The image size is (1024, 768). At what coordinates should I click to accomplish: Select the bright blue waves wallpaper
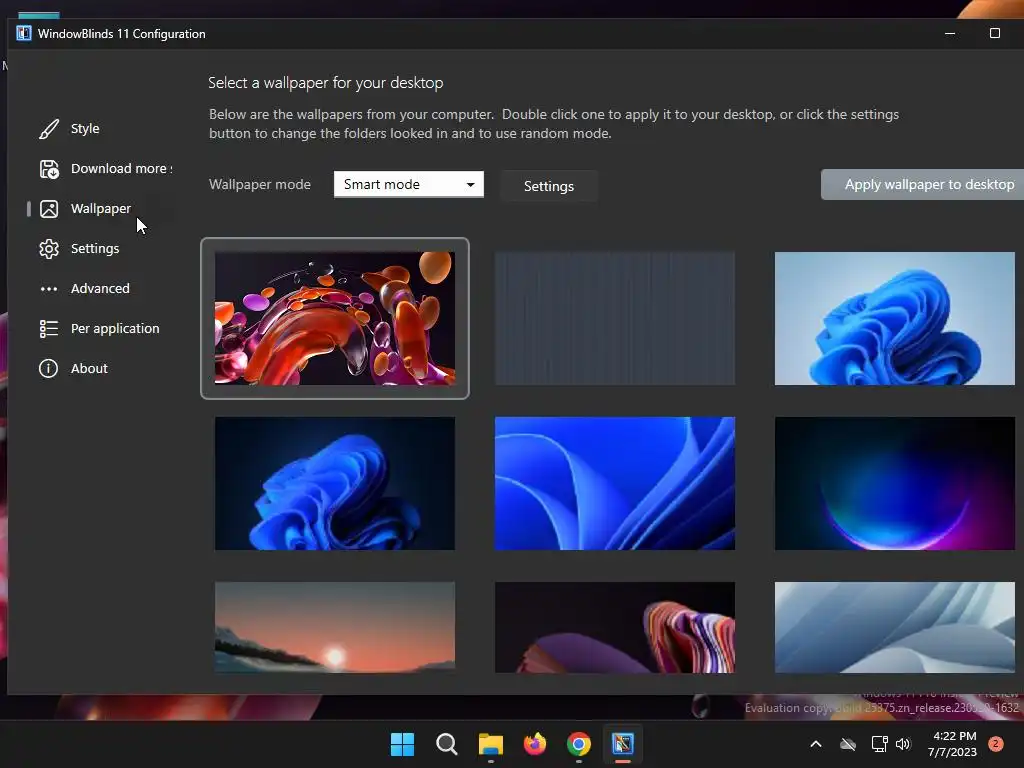pos(615,483)
